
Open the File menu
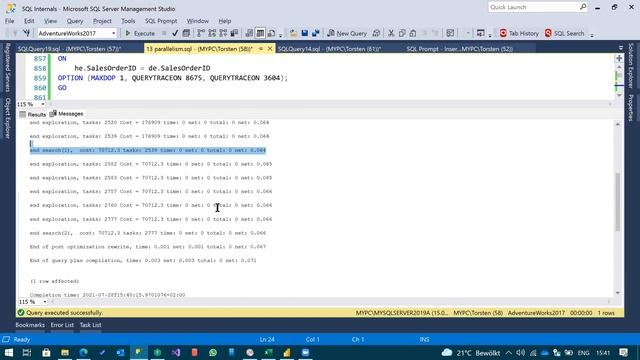click(x=9, y=21)
